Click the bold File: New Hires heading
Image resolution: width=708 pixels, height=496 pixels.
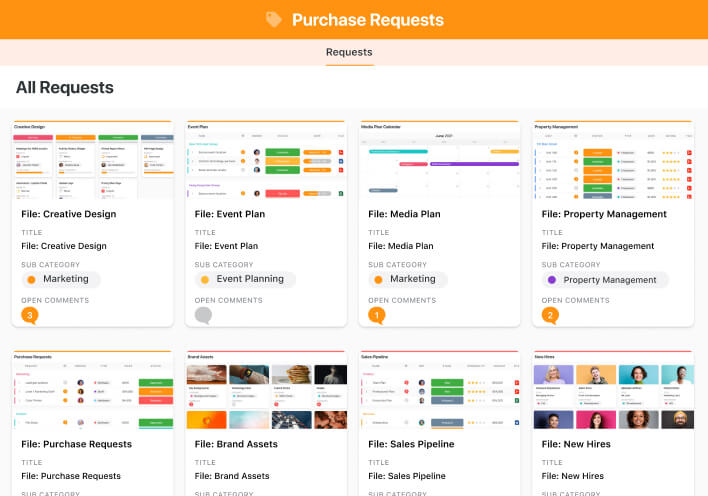pos(576,444)
